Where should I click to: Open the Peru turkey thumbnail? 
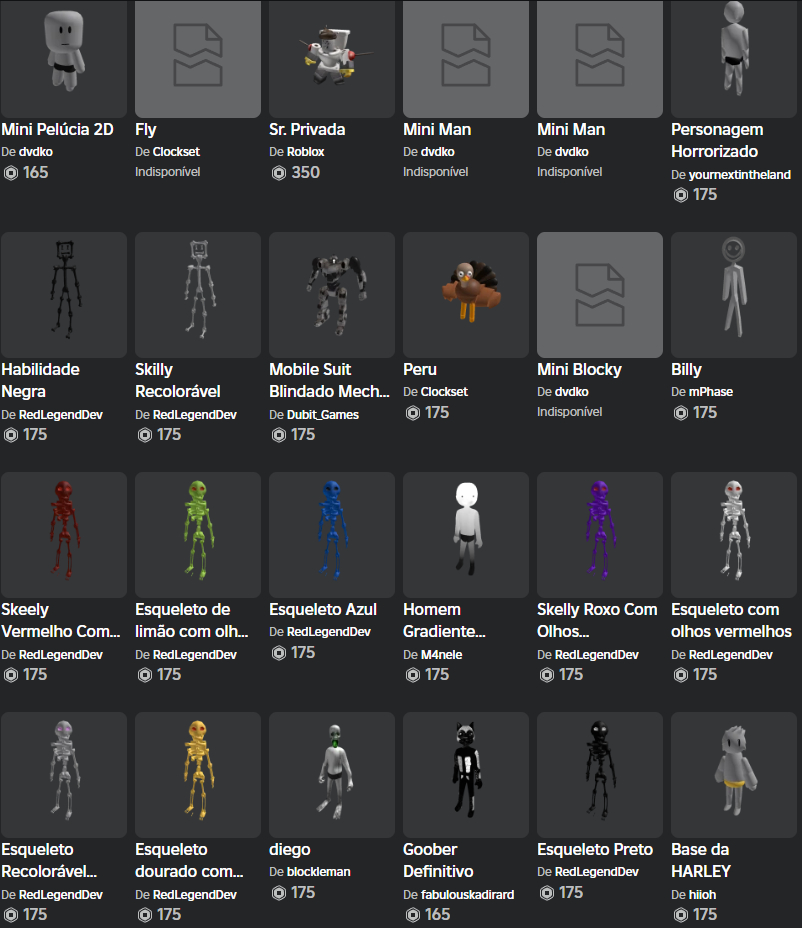466,295
